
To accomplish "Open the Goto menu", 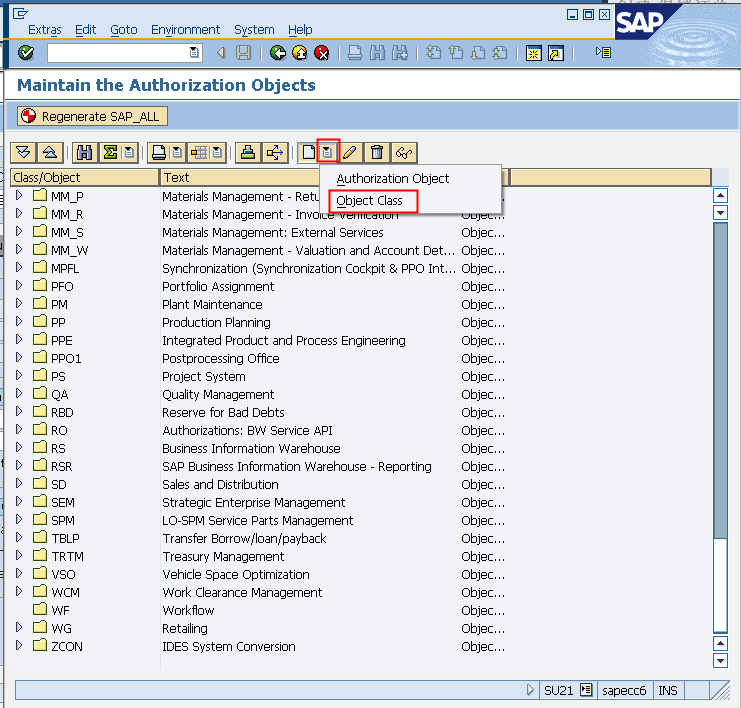I will [124, 30].
